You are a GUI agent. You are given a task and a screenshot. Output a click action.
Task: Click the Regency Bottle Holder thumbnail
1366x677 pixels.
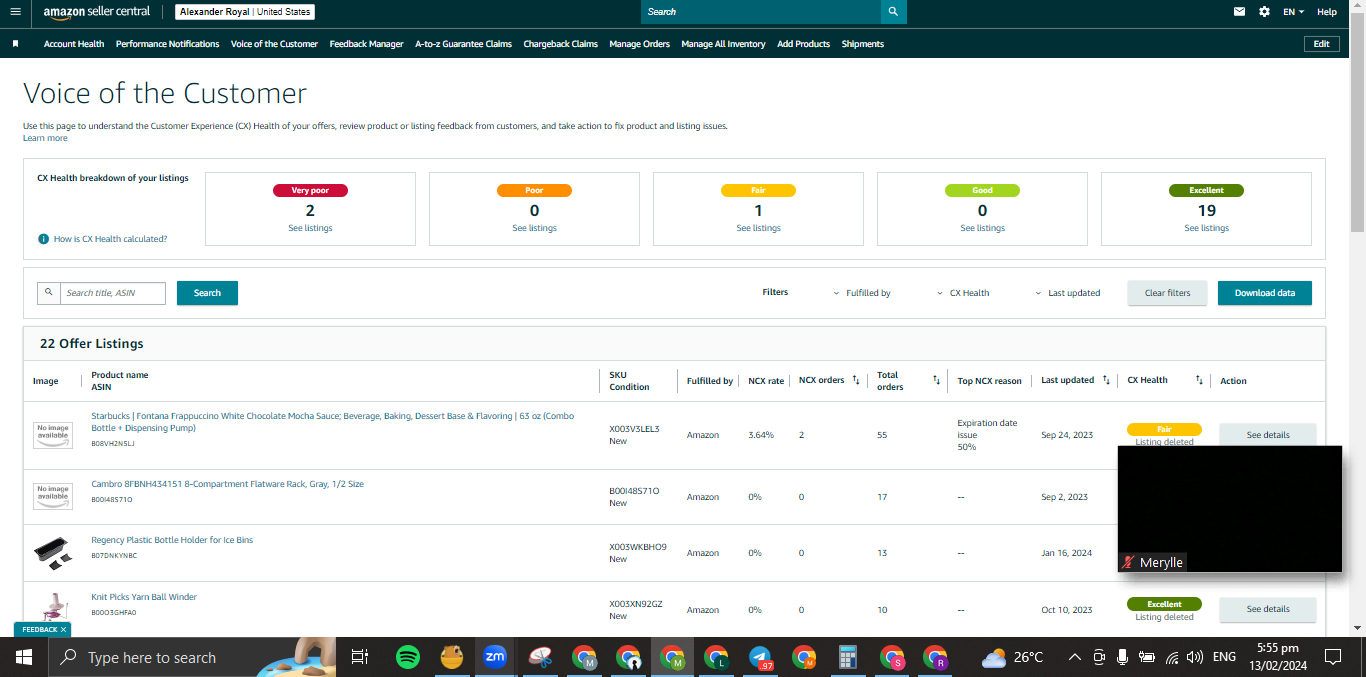[52, 552]
